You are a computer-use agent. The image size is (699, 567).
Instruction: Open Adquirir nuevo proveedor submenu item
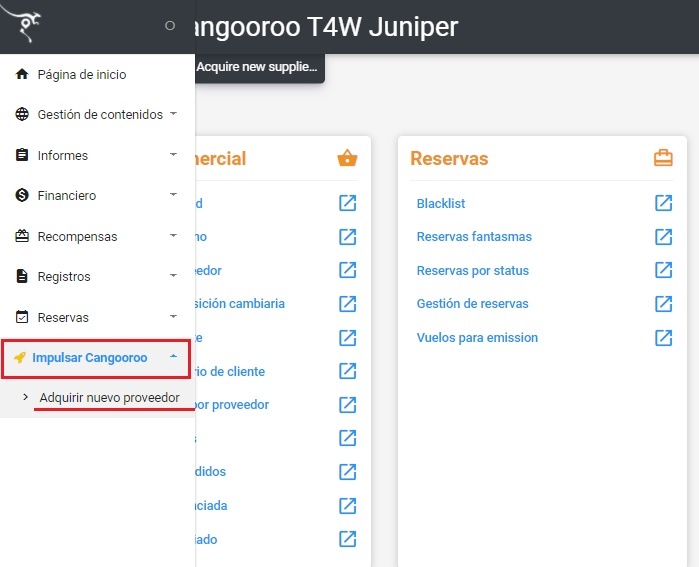(110, 398)
